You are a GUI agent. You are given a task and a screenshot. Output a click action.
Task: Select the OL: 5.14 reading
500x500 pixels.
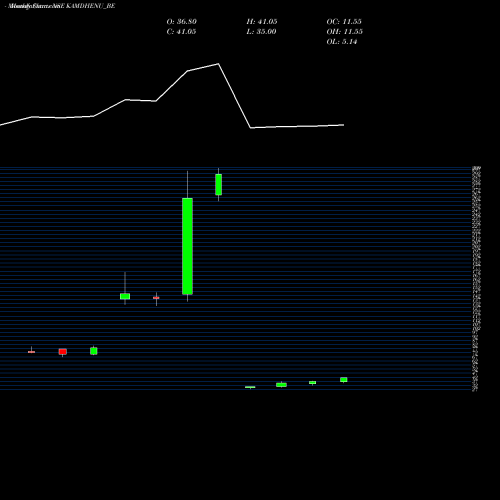click(342, 42)
